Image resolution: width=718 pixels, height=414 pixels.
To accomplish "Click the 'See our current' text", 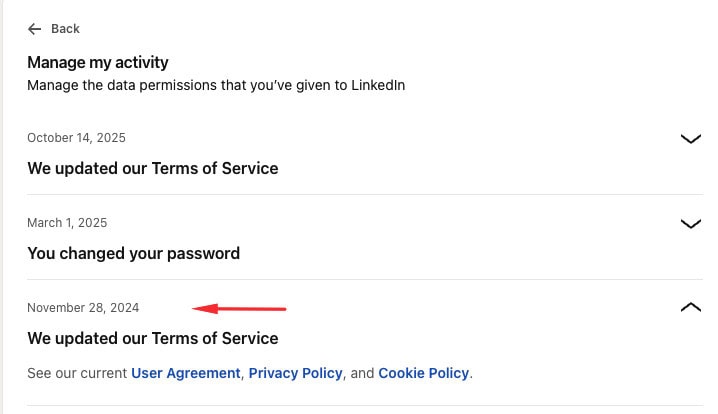I will 77,373.
